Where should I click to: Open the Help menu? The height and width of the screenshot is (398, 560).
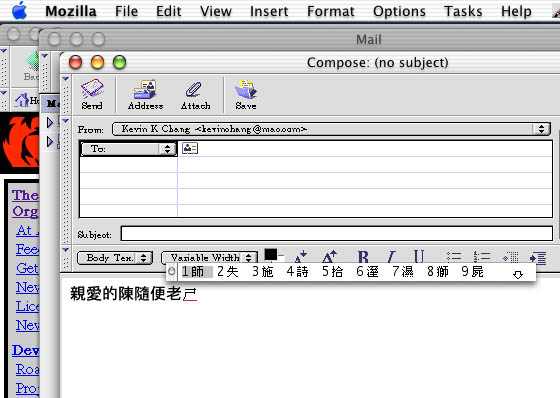[516, 11]
